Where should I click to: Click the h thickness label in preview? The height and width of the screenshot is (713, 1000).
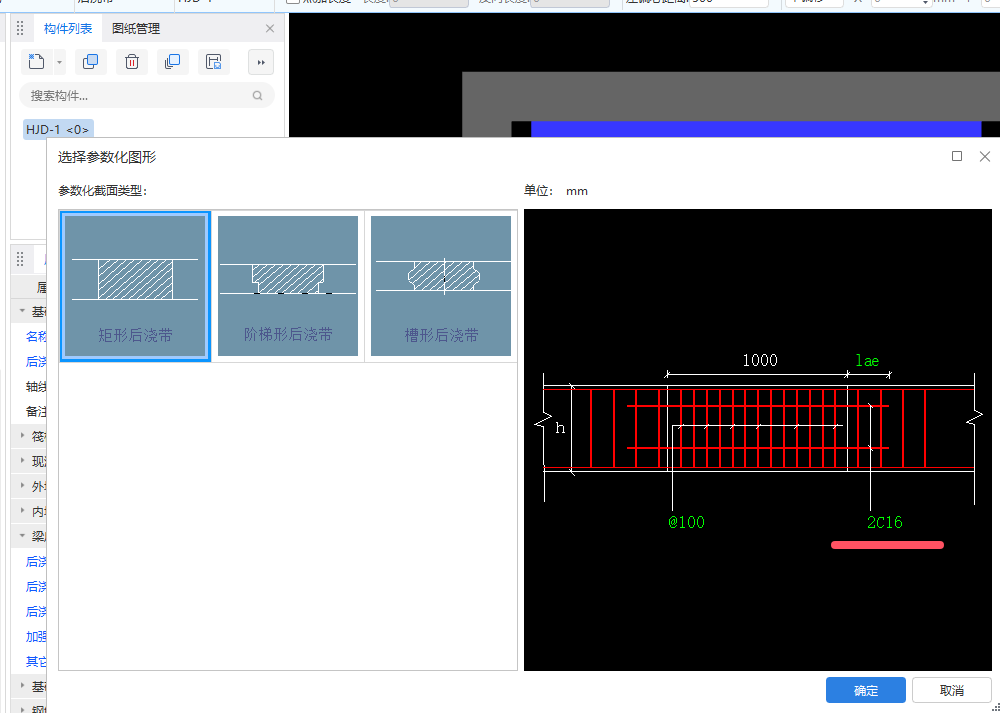560,428
